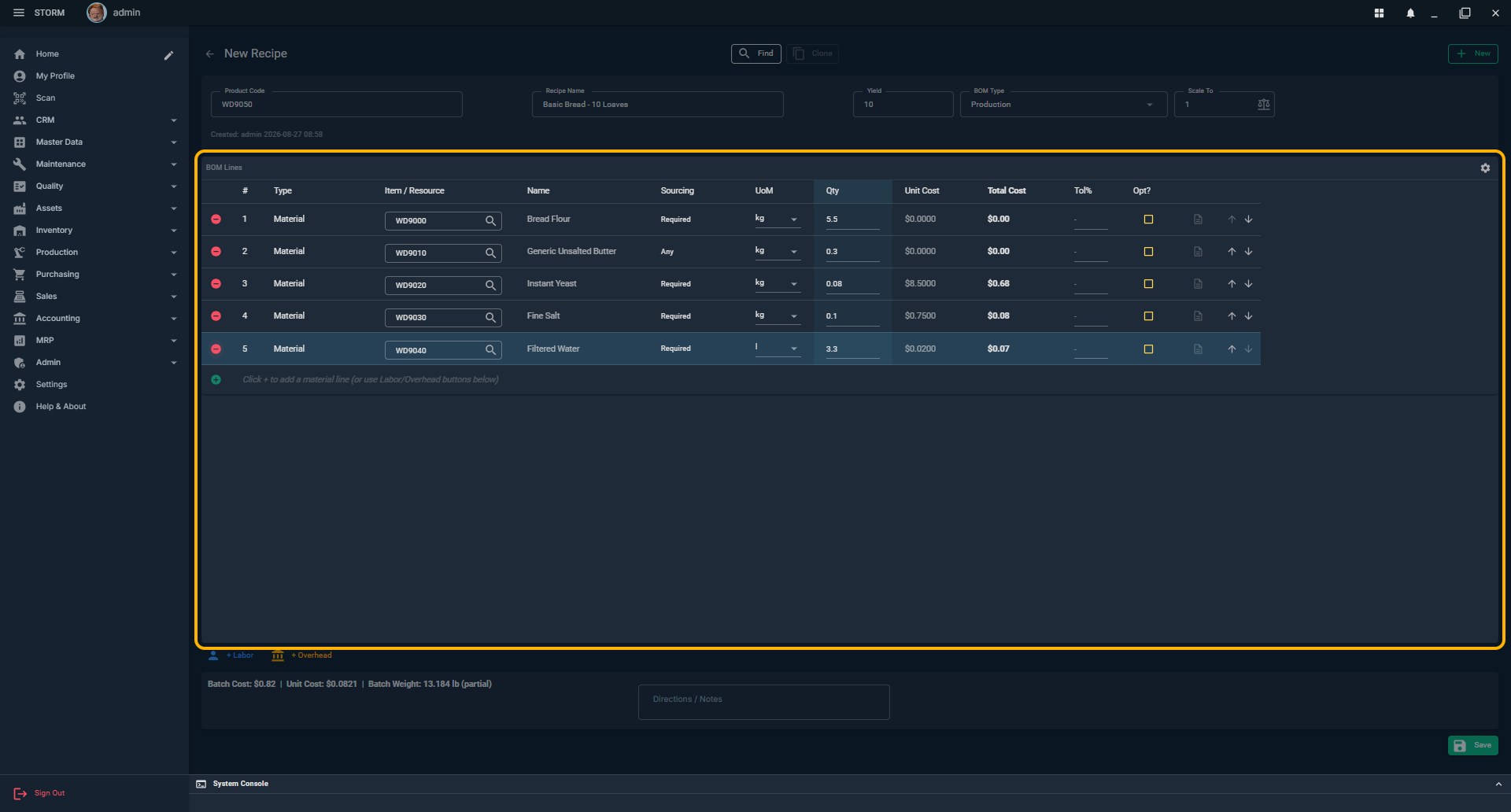Search item WD9010 using magnifier icon

pos(490,253)
